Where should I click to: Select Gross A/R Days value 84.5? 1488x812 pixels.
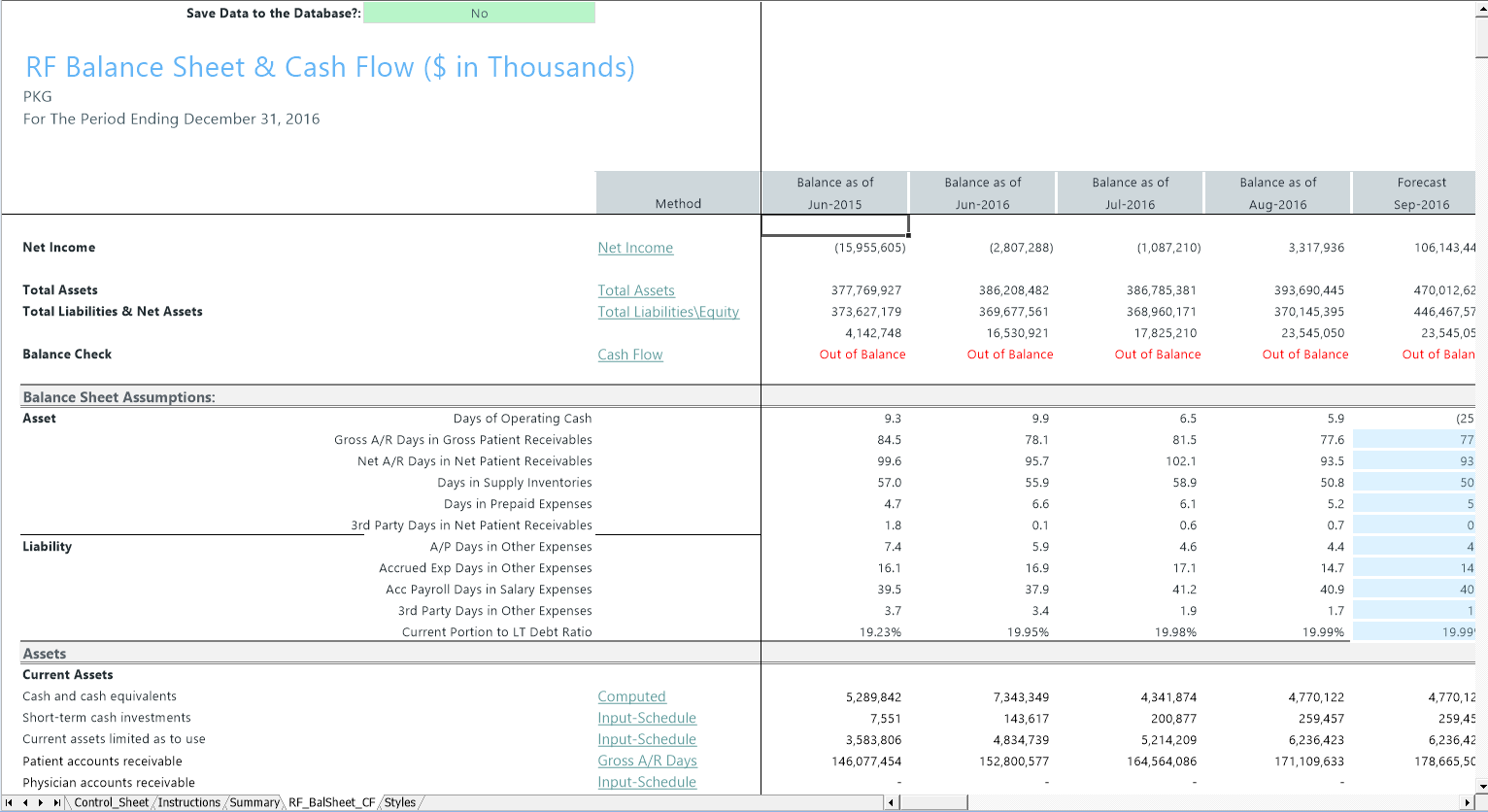click(890, 440)
